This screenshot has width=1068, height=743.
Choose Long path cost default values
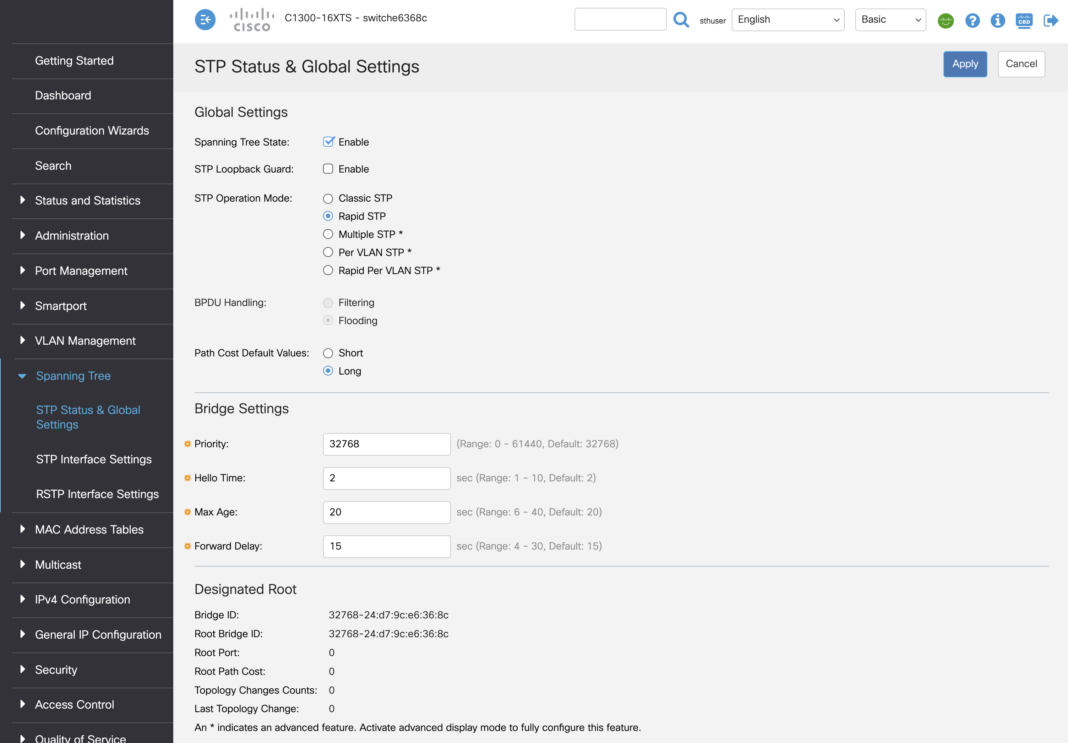[328, 371]
